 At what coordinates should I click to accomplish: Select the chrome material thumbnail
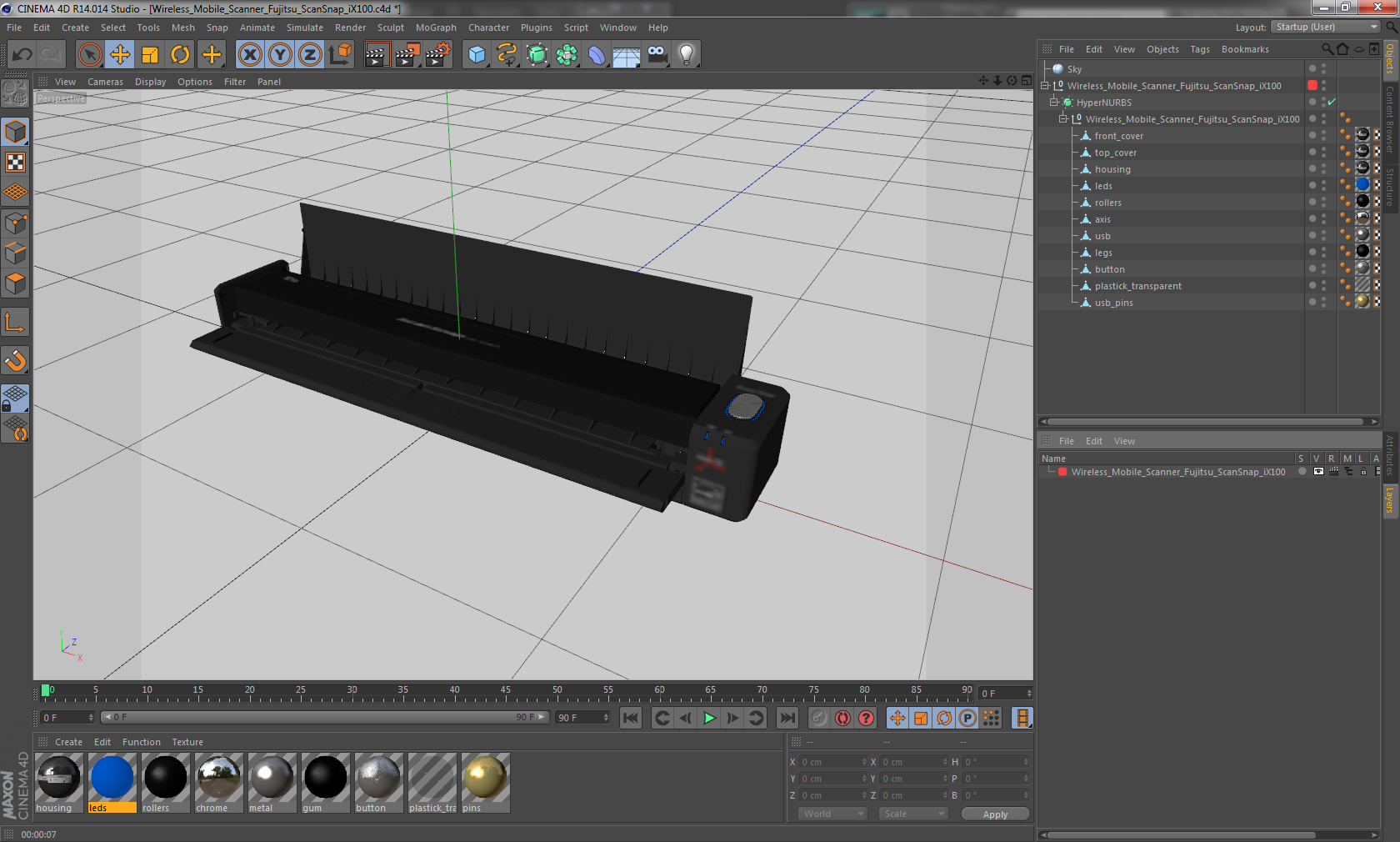tap(218, 782)
